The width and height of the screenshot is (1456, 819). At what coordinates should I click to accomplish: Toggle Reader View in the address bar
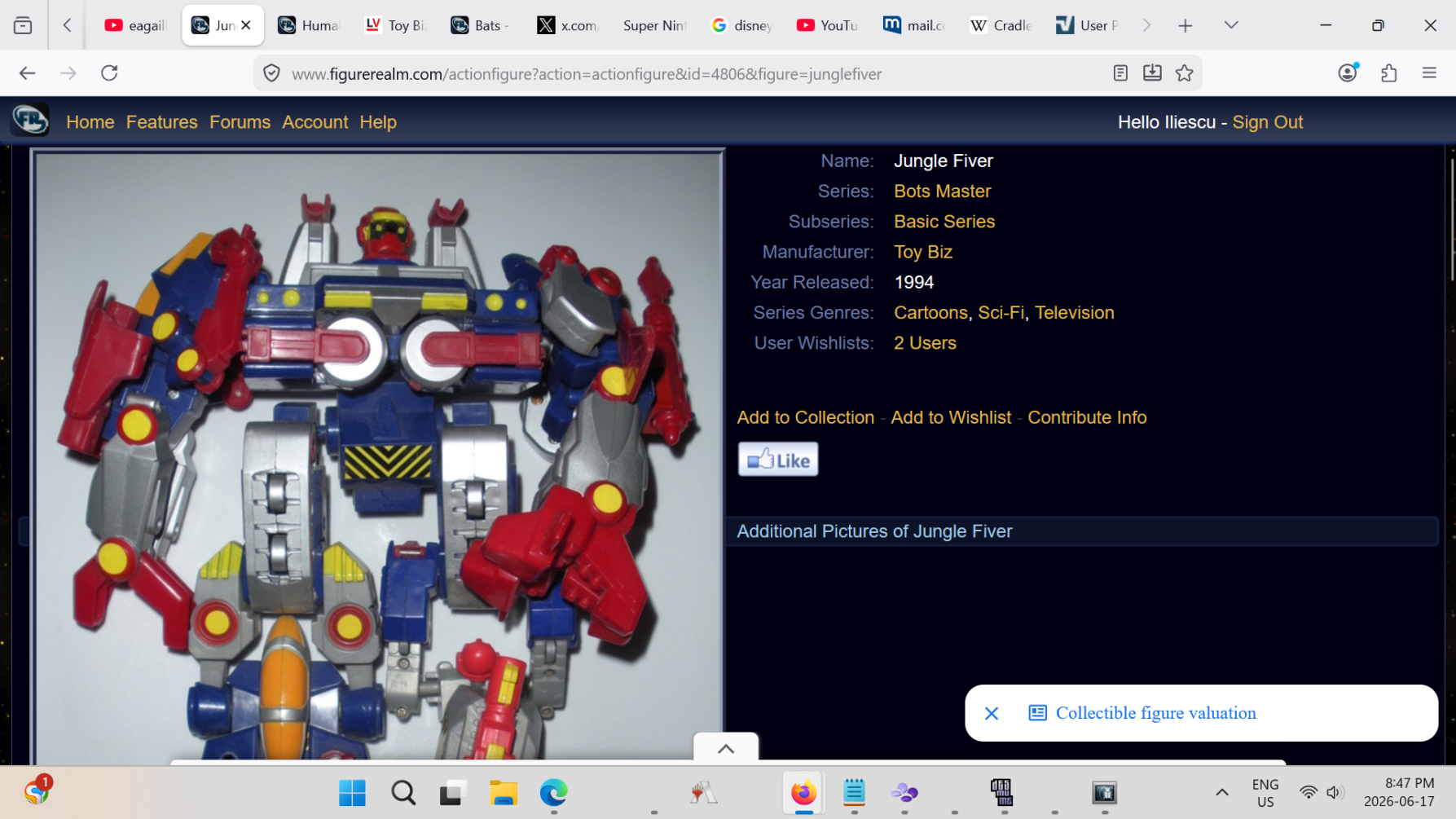click(1120, 73)
